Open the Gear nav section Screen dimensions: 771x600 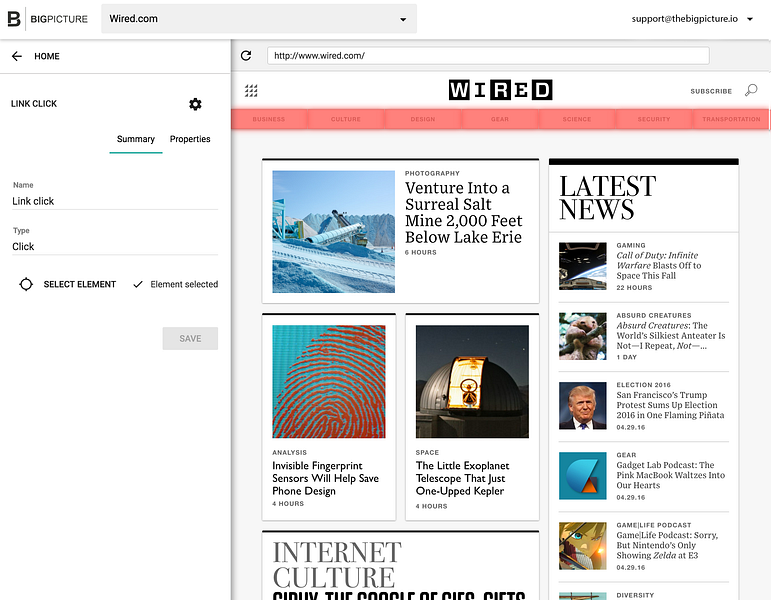tap(500, 119)
